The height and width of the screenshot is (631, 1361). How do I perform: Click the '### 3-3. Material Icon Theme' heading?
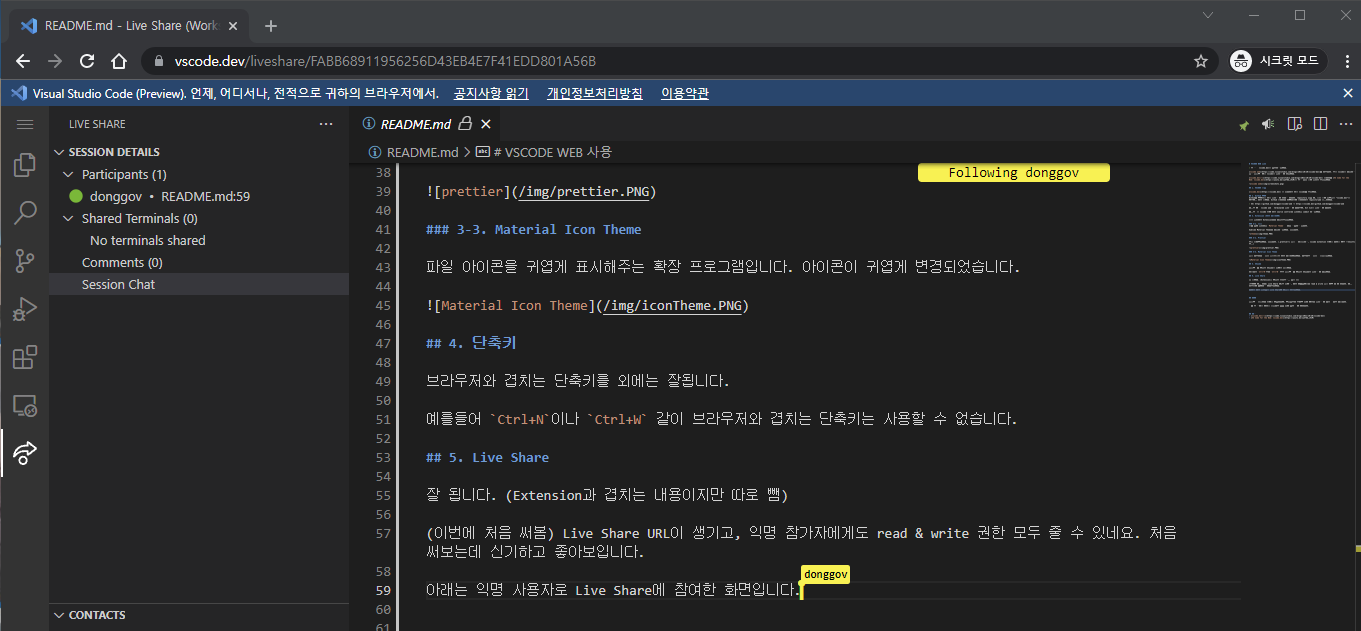pos(534,229)
